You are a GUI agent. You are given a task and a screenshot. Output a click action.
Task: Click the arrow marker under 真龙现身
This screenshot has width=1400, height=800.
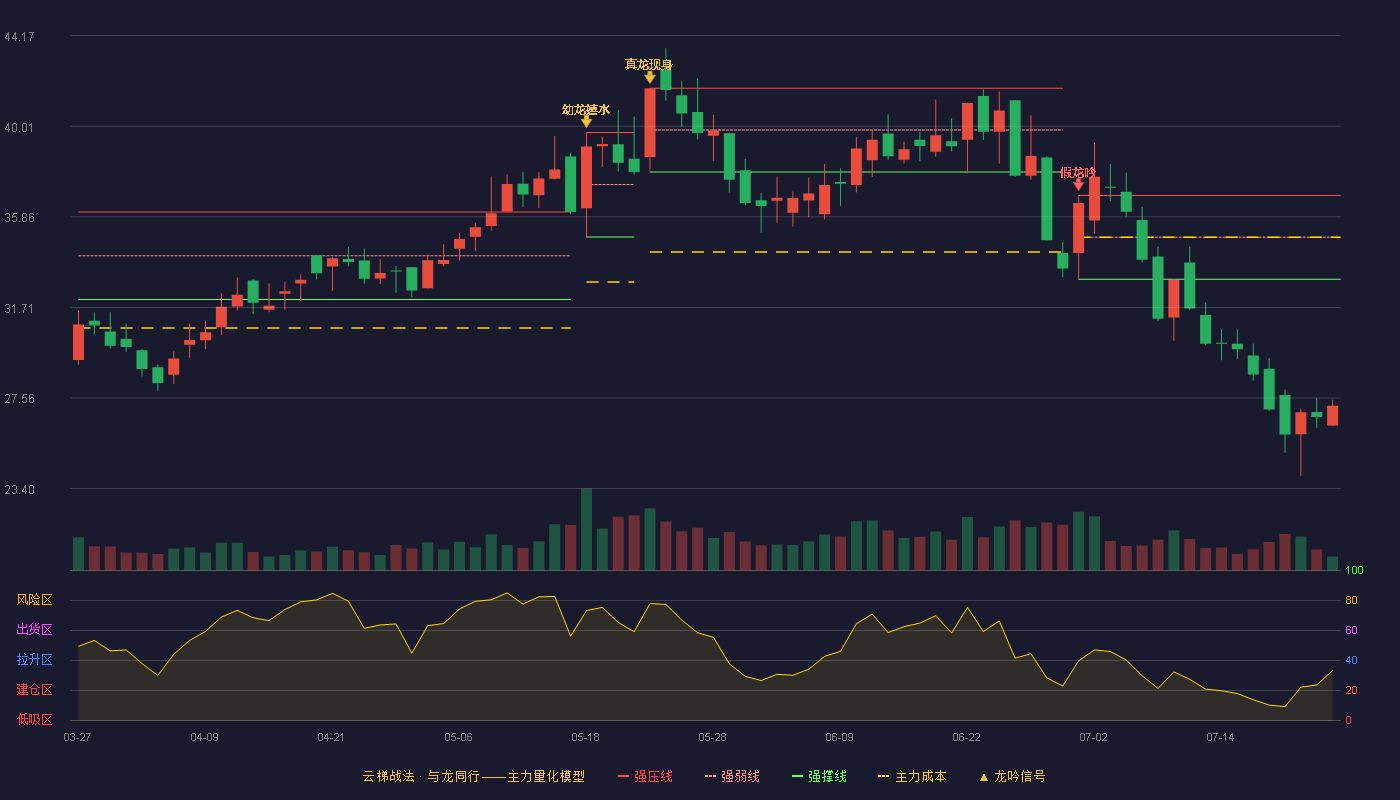(650, 77)
